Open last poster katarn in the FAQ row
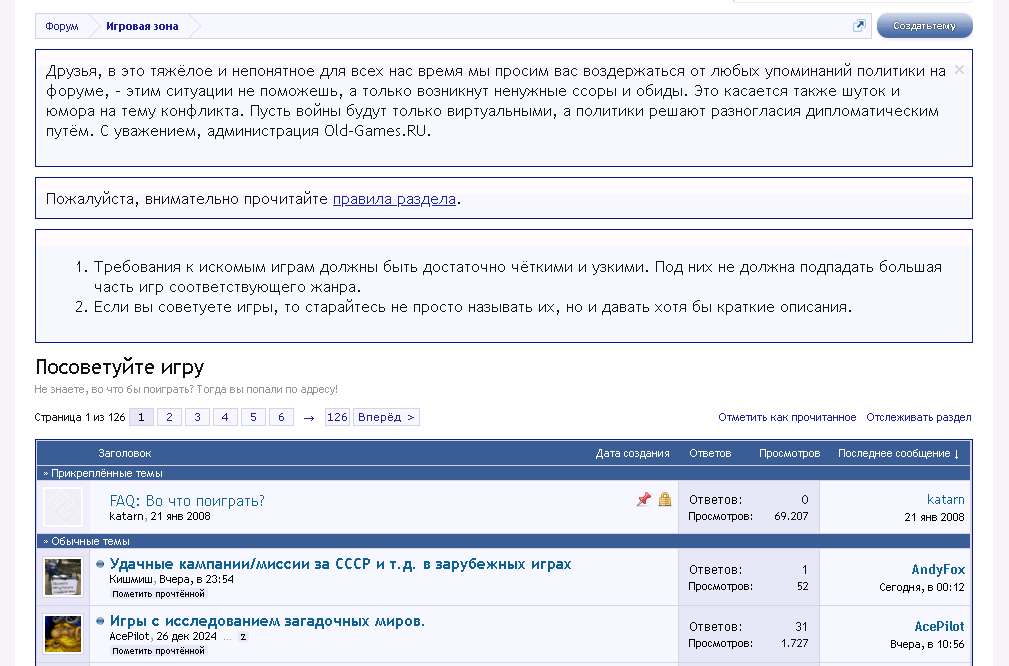 945,499
